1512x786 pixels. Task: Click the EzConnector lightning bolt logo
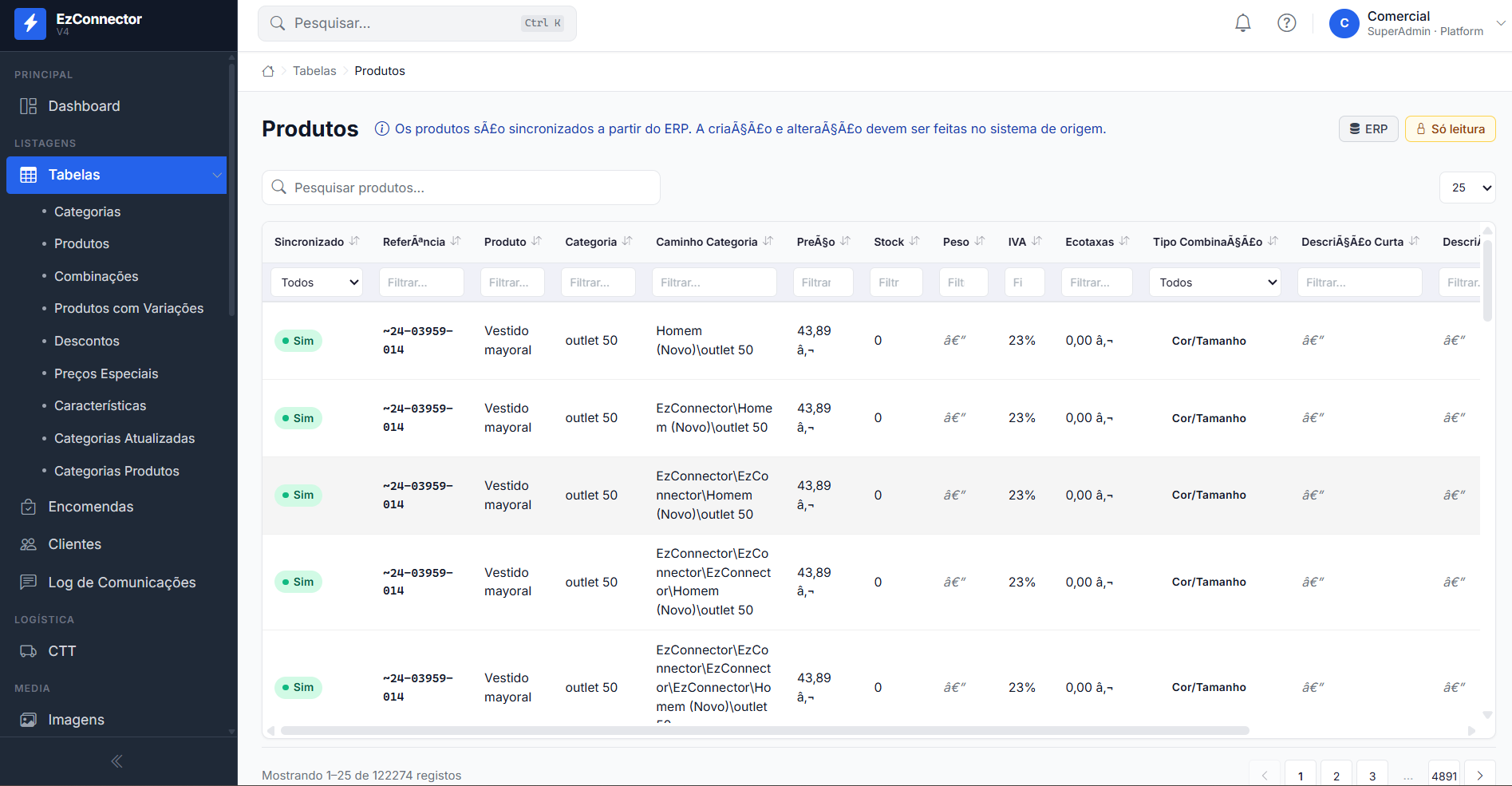point(30,24)
